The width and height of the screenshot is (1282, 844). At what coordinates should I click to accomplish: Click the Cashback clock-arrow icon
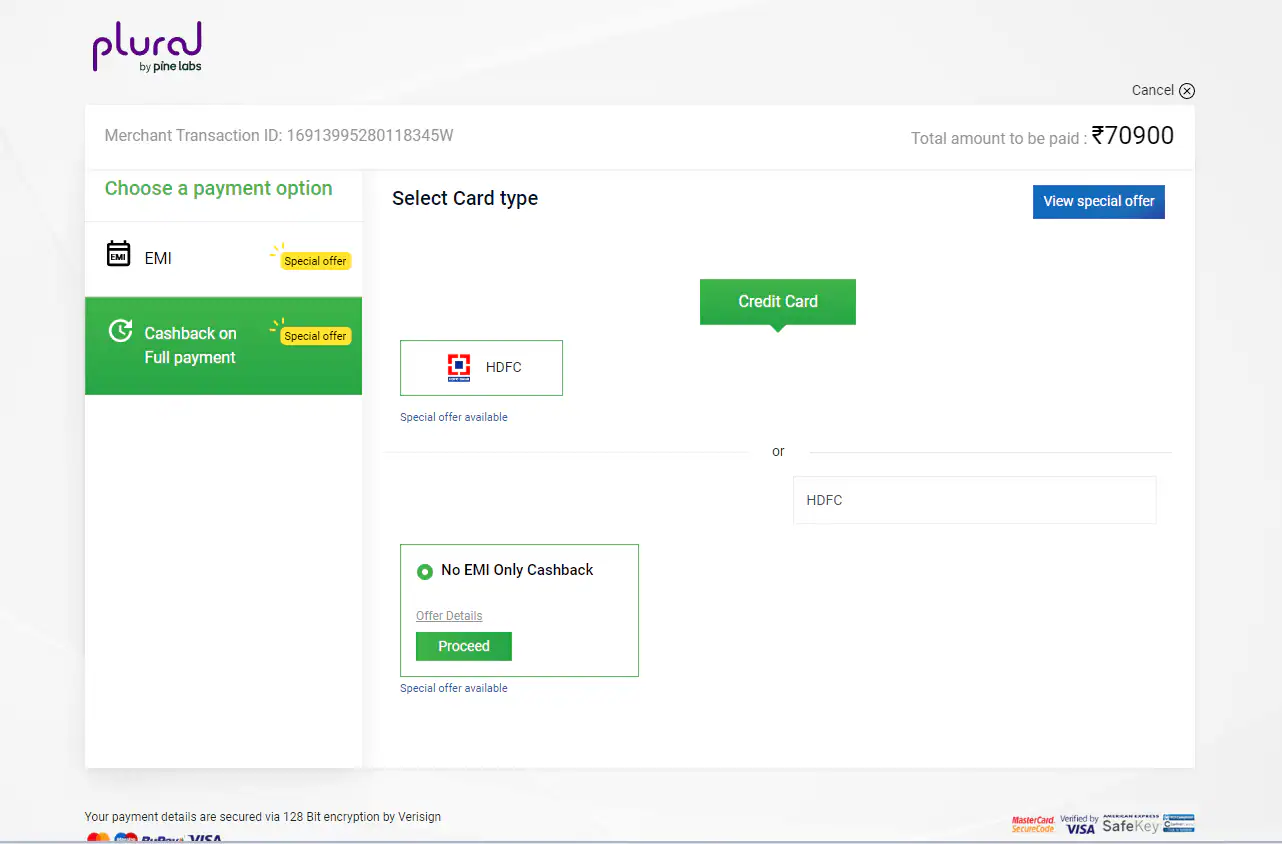tap(120, 331)
